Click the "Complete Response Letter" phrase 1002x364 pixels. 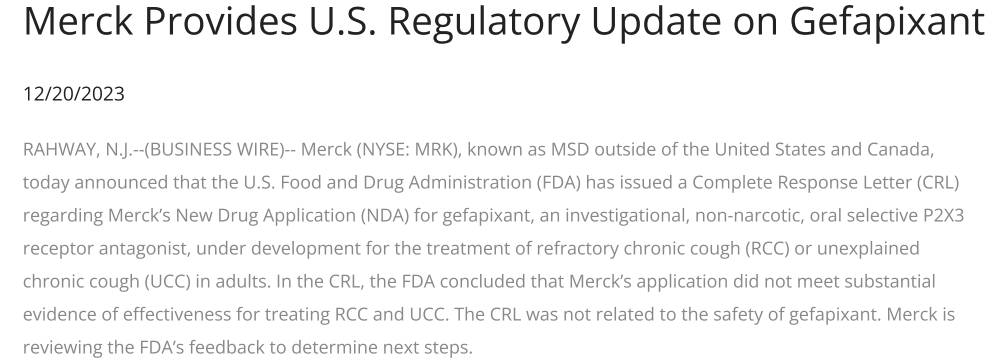tap(801, 183)
